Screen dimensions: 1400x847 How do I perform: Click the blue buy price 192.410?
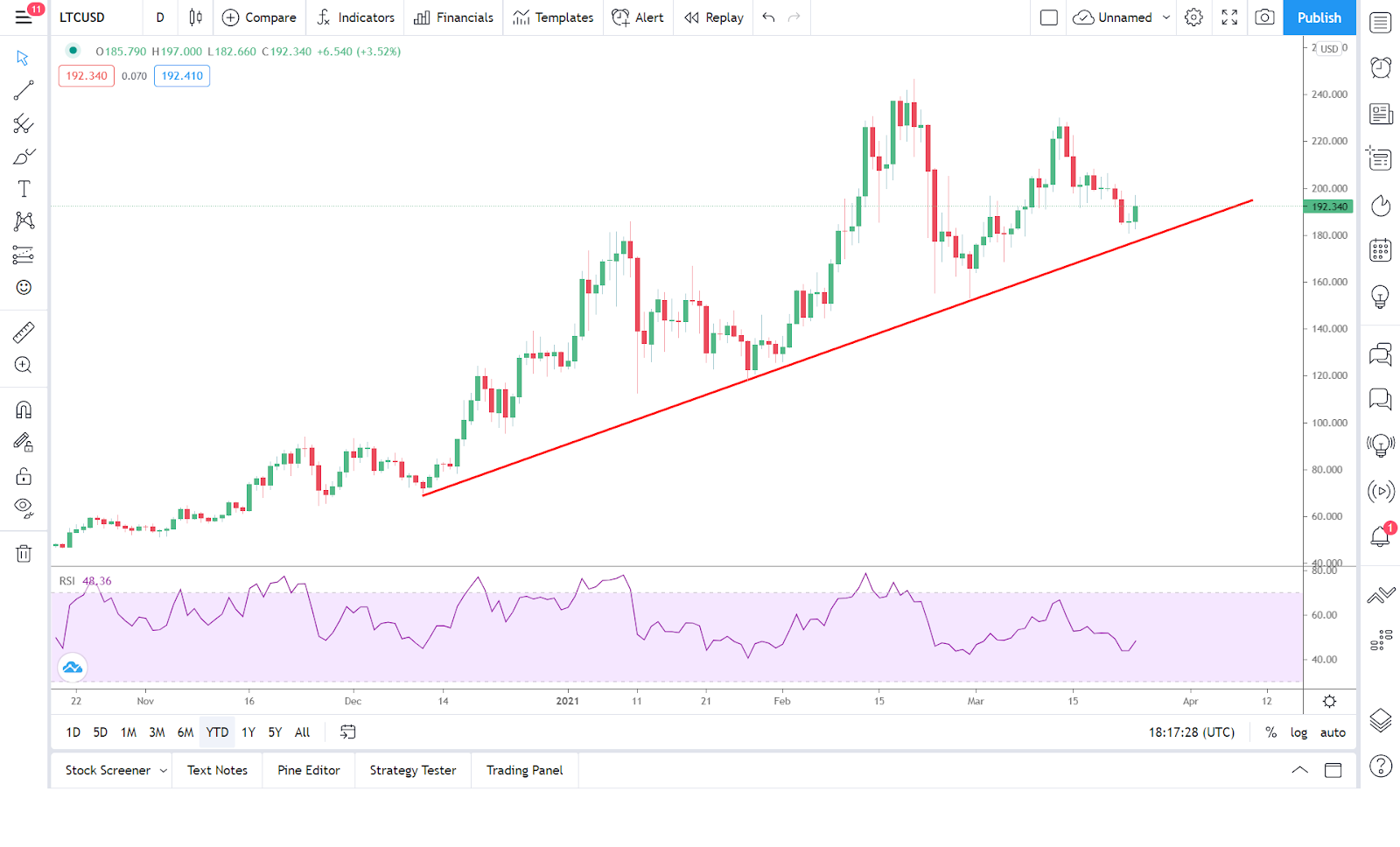pyautogui.click(x=182, y=76)
